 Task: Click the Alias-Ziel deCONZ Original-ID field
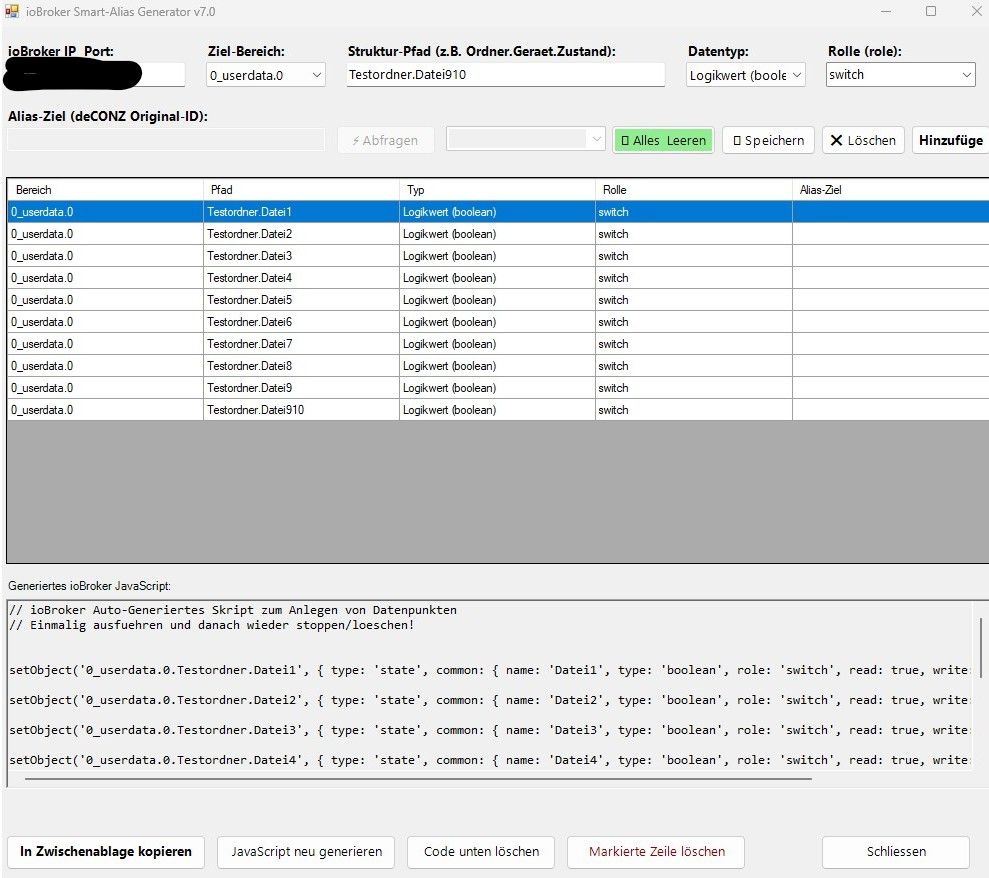click(166, 139)
